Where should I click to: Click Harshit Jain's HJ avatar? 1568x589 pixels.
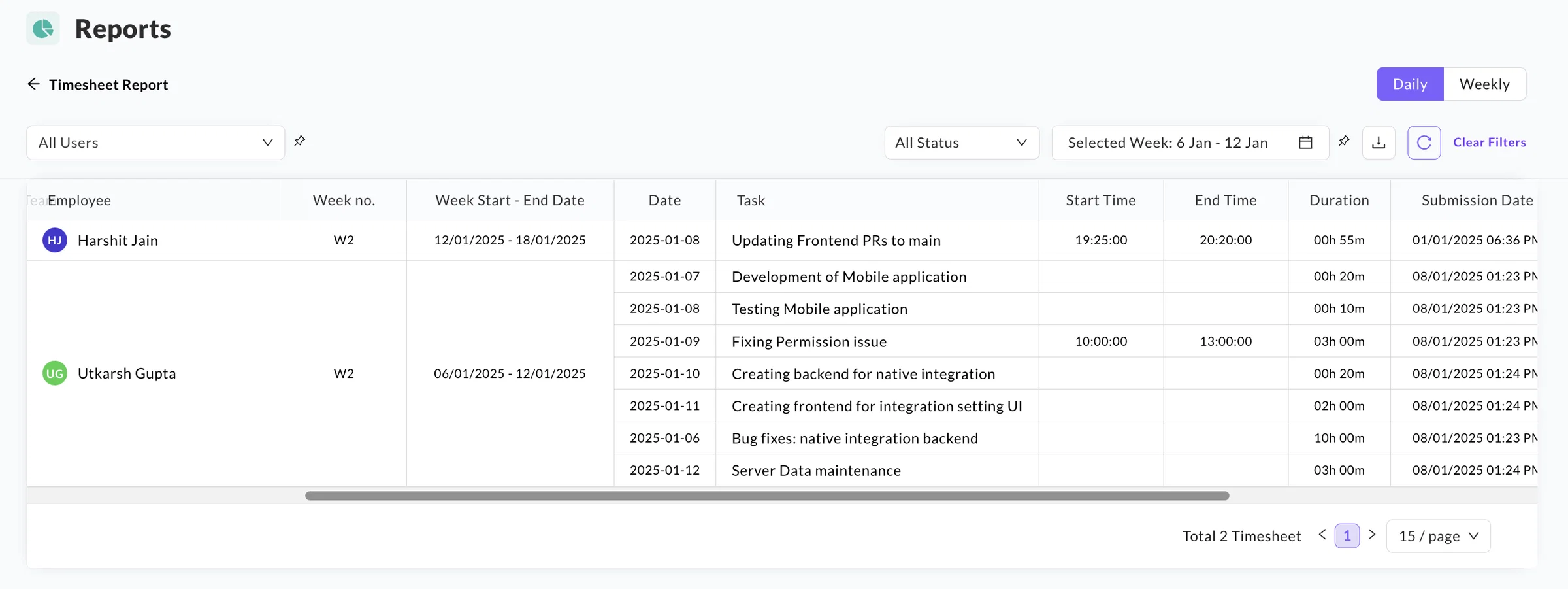pos(55,240)
